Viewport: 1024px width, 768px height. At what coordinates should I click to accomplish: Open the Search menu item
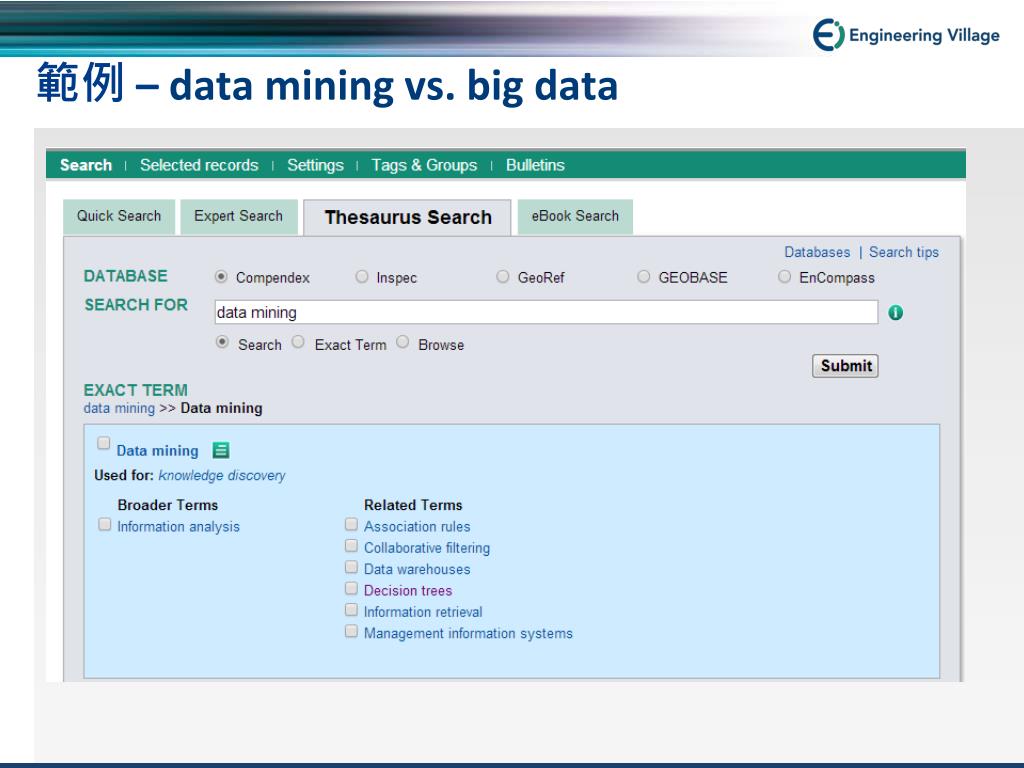click(86, 165)
